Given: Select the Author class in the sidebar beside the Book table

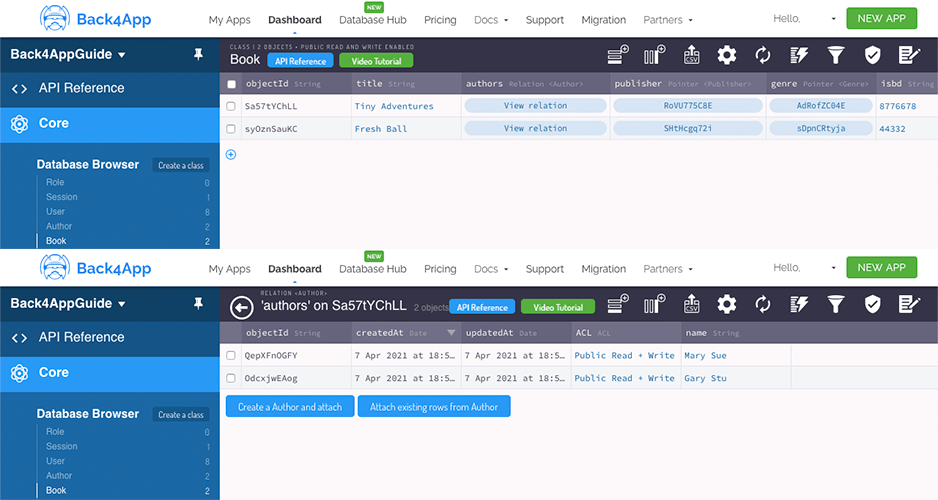Looking at the screenshot, I should point(59,226).
